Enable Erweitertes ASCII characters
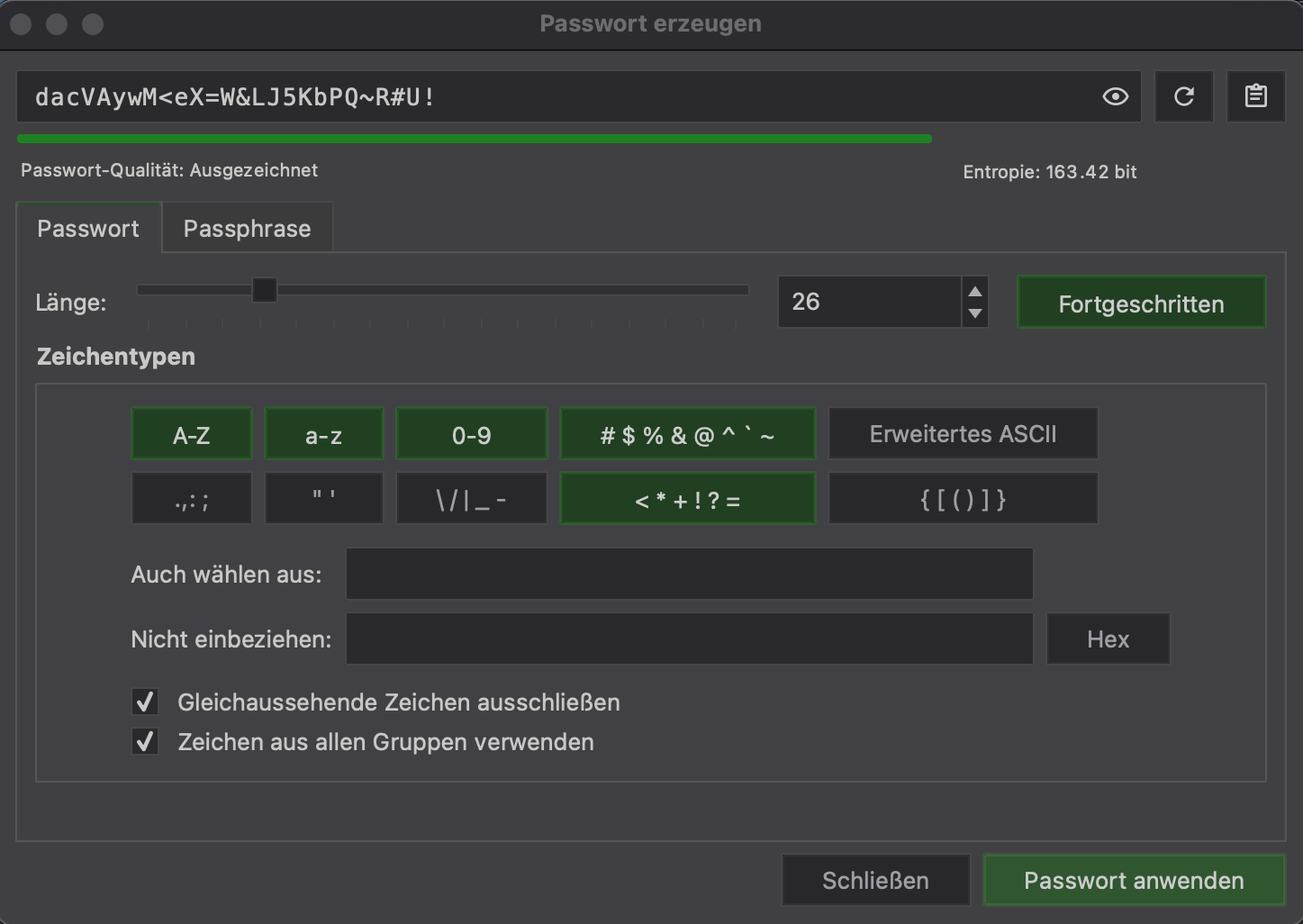Image resolution: width=1303 pixels, height=924 pixels. [963, 433]
